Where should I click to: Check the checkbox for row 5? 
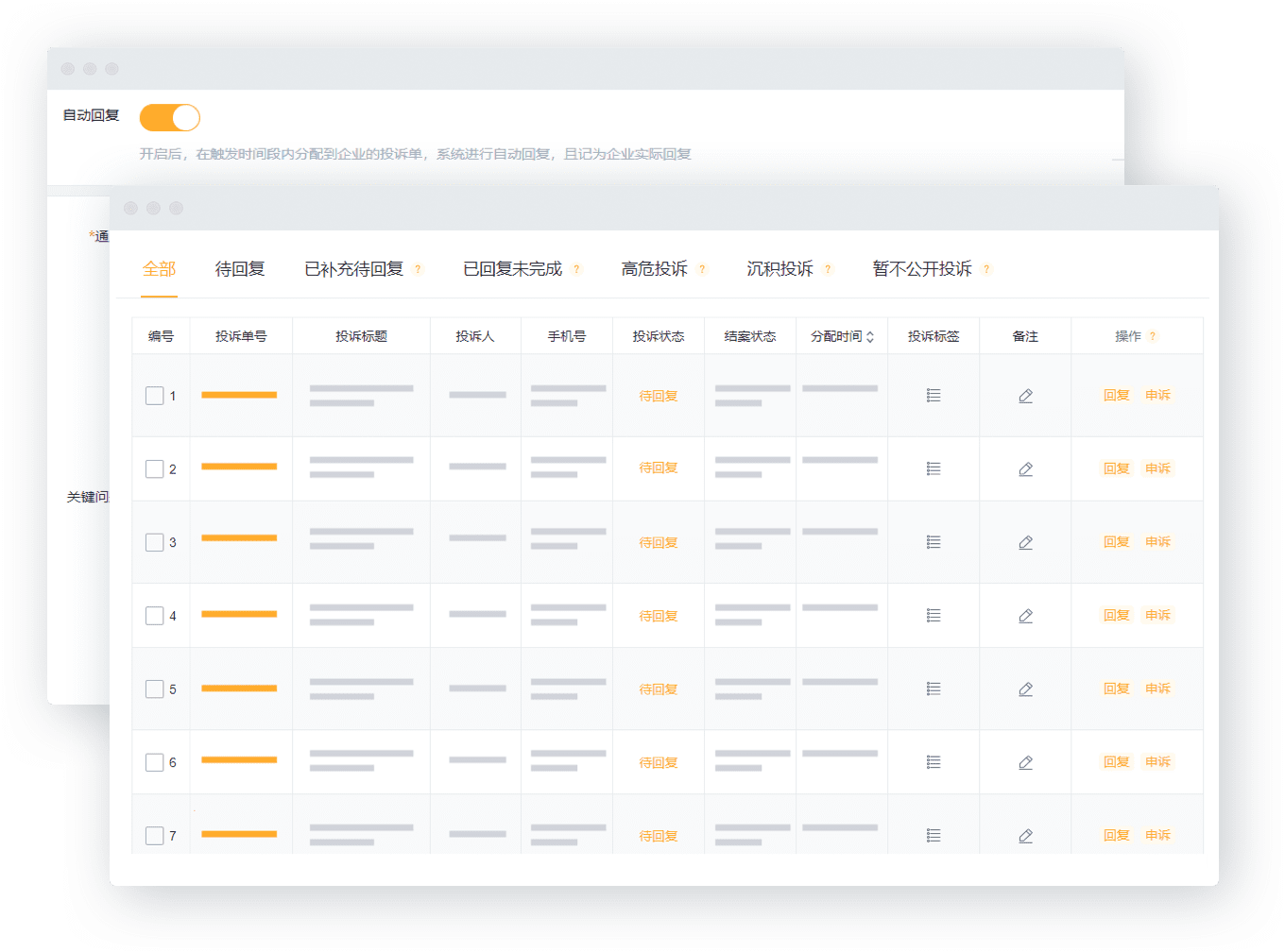point(155,689)
